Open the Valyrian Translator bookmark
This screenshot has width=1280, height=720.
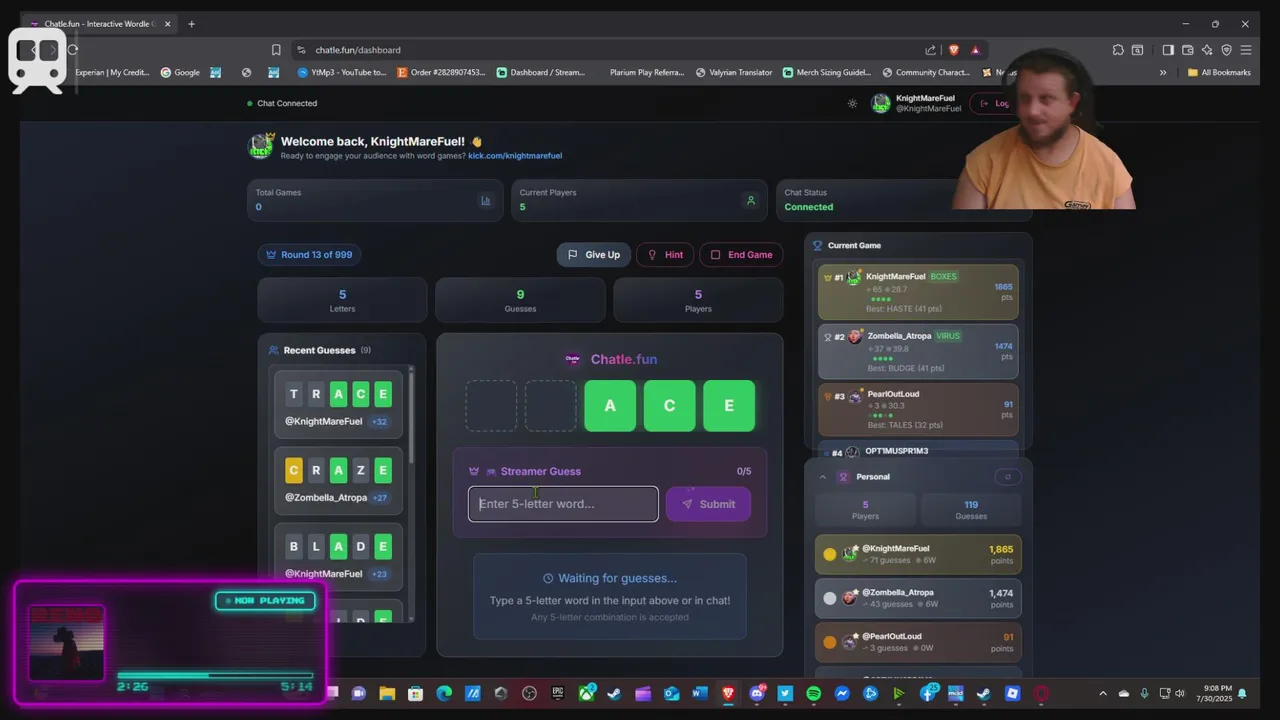pos(734,72)
